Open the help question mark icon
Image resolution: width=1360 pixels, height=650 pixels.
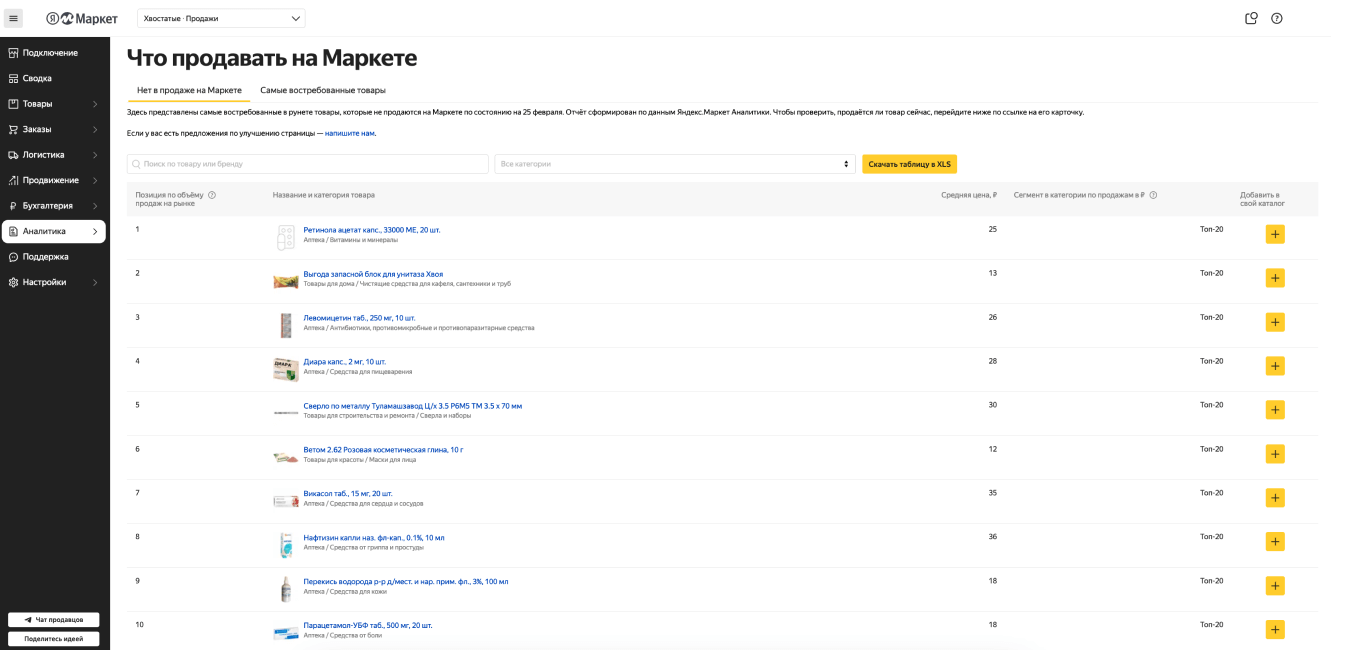[x=1277, y=18]
